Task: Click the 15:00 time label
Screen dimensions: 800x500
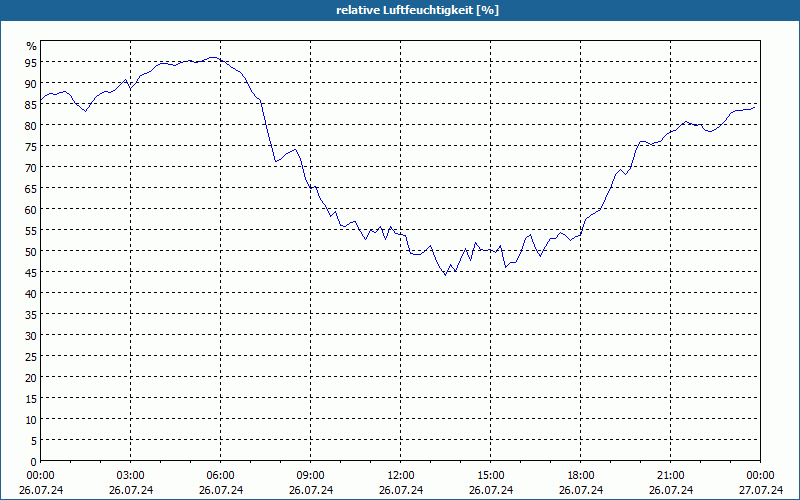Action: tap(491, 476)
